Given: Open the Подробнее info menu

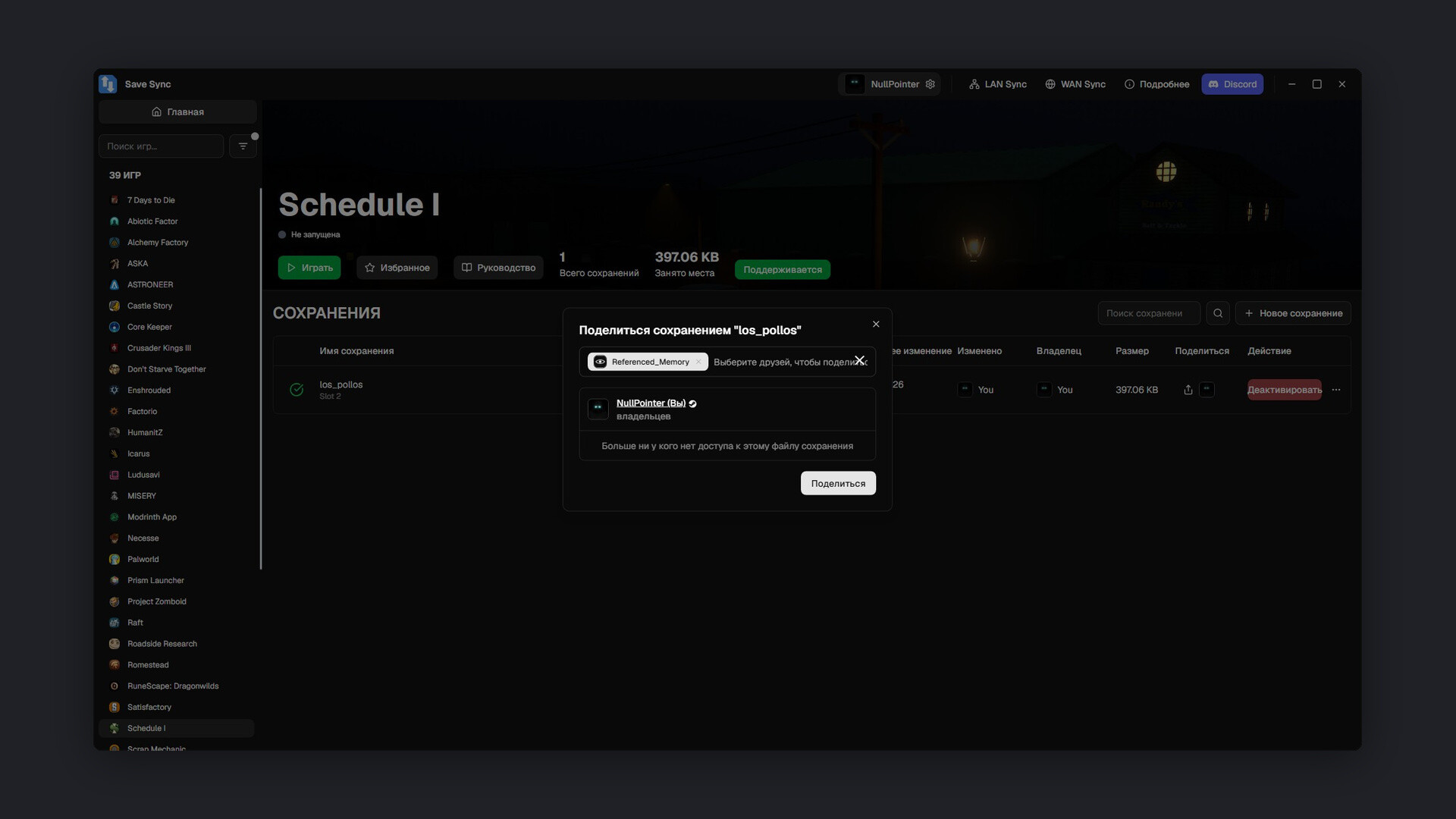Looking at the screenshot, I should (x=1156, y=84).
